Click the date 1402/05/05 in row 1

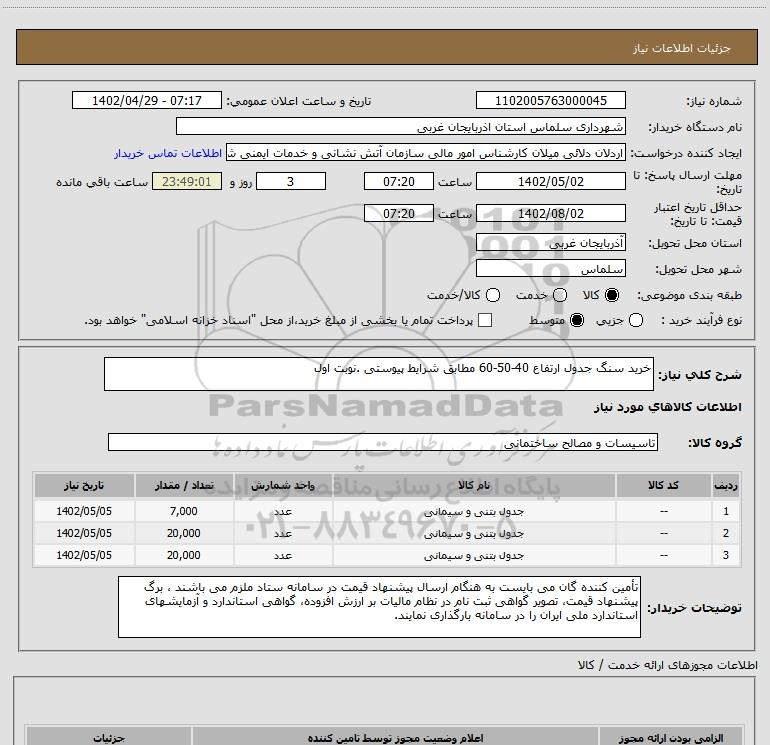tap(84, 511)
